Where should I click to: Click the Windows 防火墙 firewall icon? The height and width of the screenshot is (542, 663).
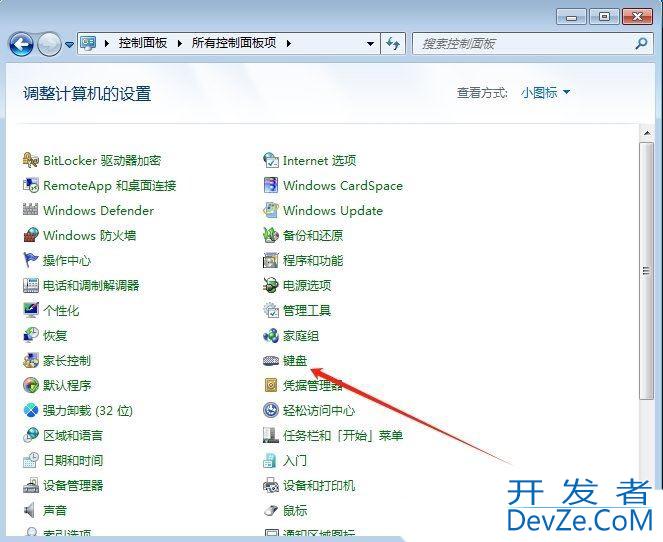click(x=31, y=235)
